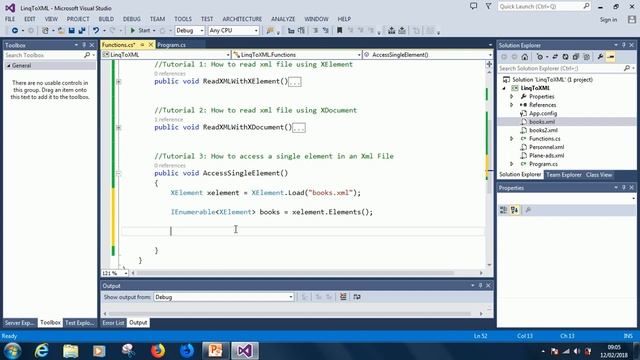The width and height of the screenshot is (640, 360).
Task: Click the feedback speech bubble icon
Action: coord(473,6)
